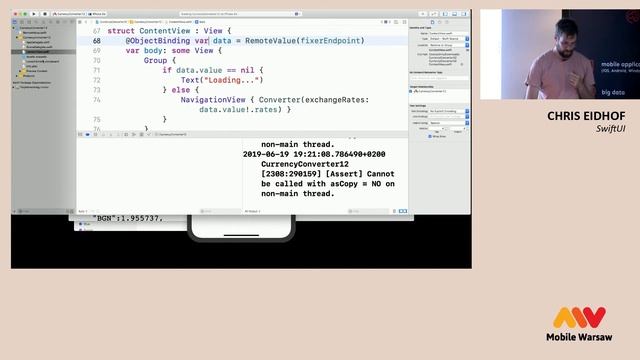The width and height of the screenshot is (640, 360).
Task: Collapse the CurrencyConverter12 project root triangle
Action: pyautogui.click(x=14, y=28)
